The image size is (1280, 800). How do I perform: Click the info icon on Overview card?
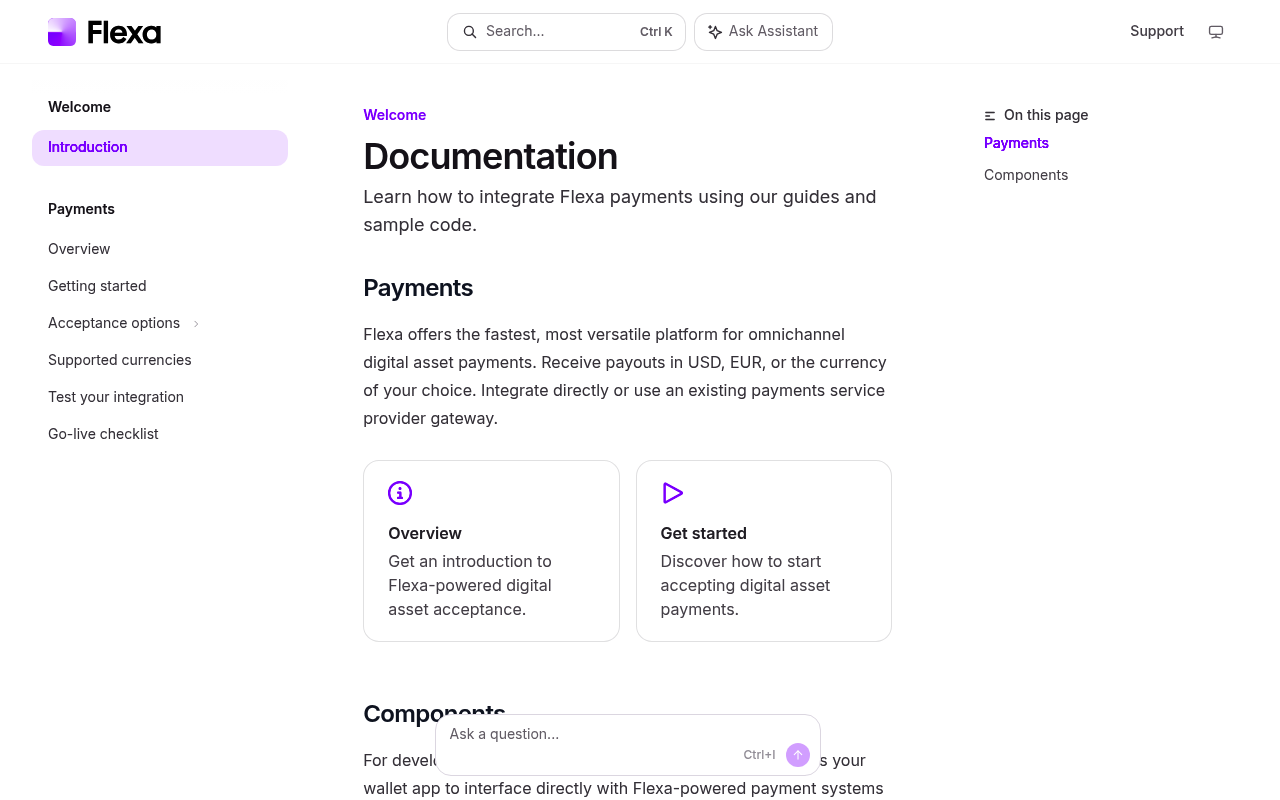coord(400,493)
